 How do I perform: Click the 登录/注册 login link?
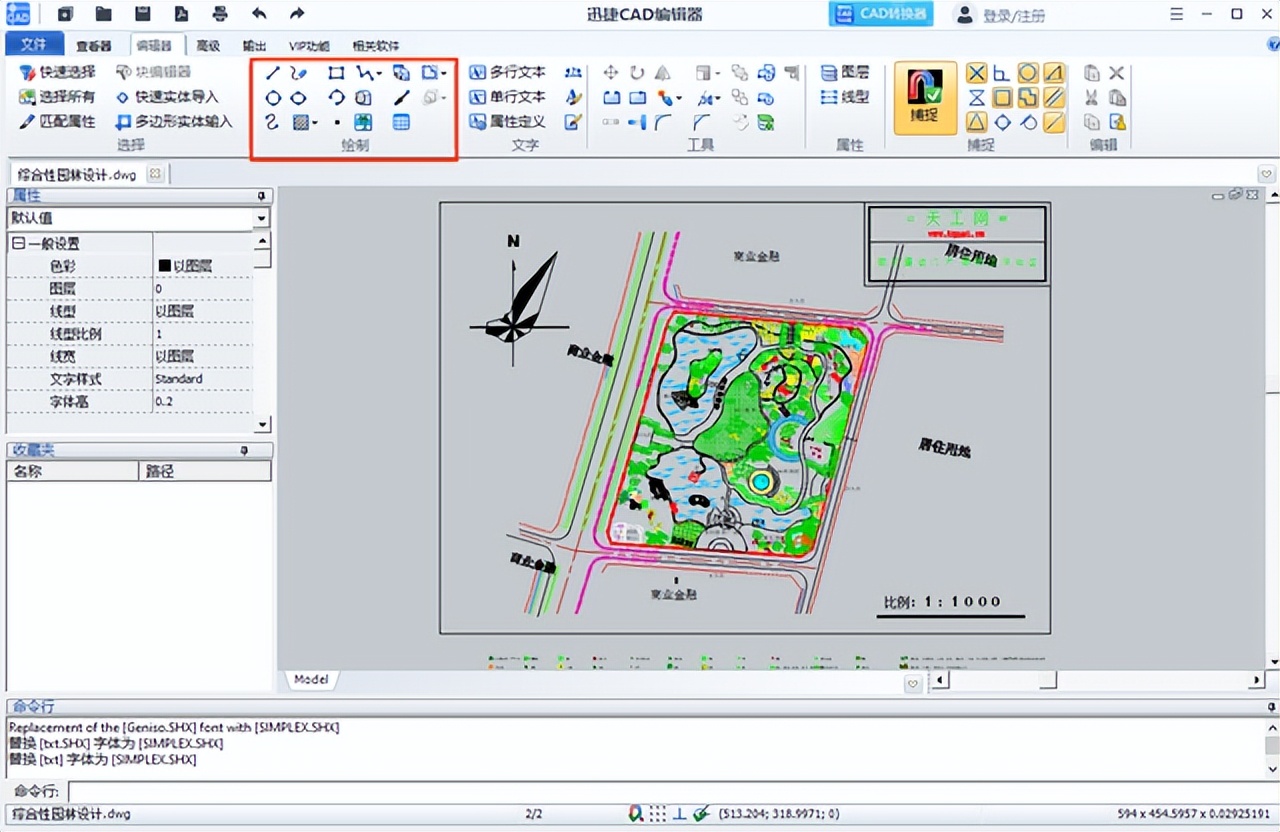(1013, 15)
